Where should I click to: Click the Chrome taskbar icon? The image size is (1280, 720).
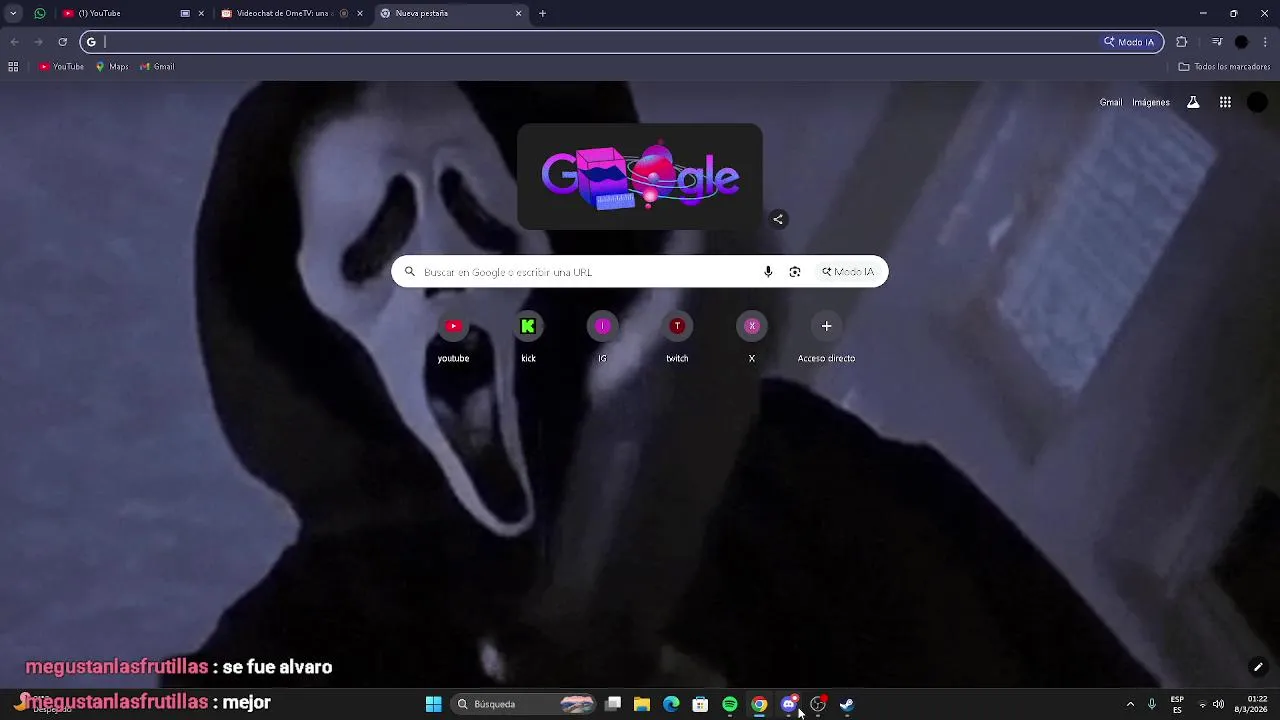click(759, 704)
